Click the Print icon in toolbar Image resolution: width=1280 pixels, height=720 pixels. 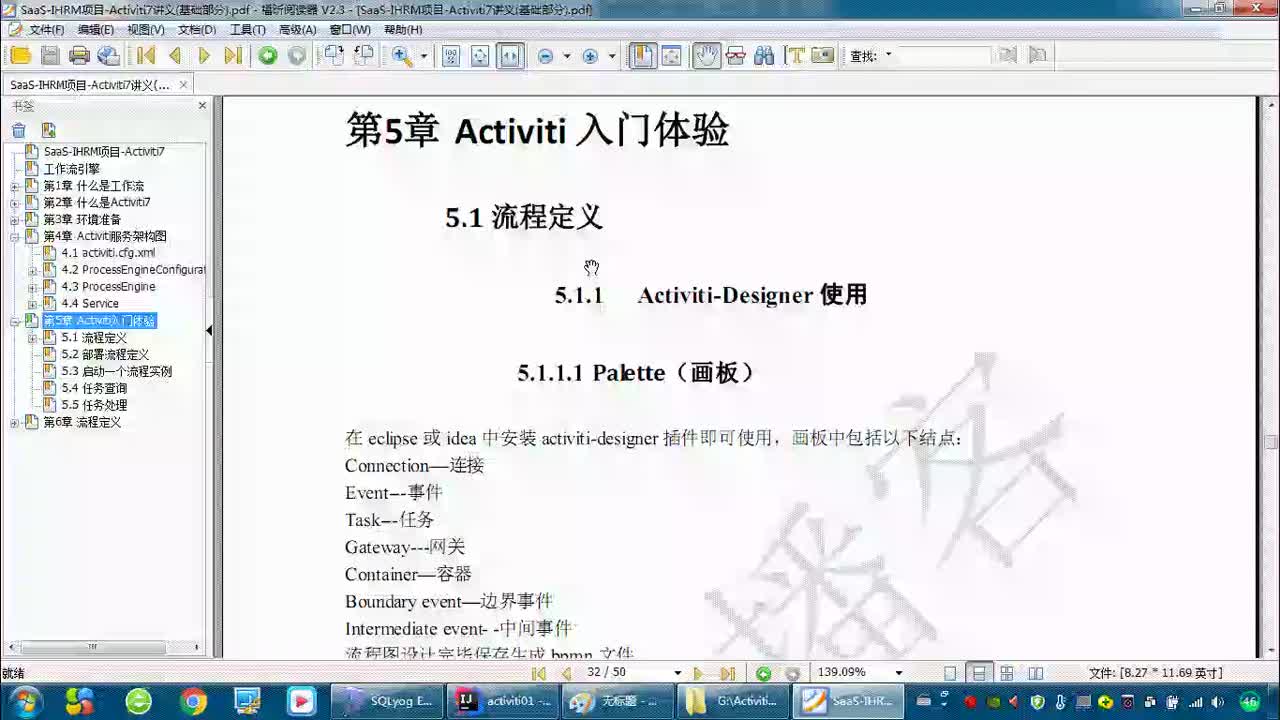pyautogui.click(x=79, y=56)
